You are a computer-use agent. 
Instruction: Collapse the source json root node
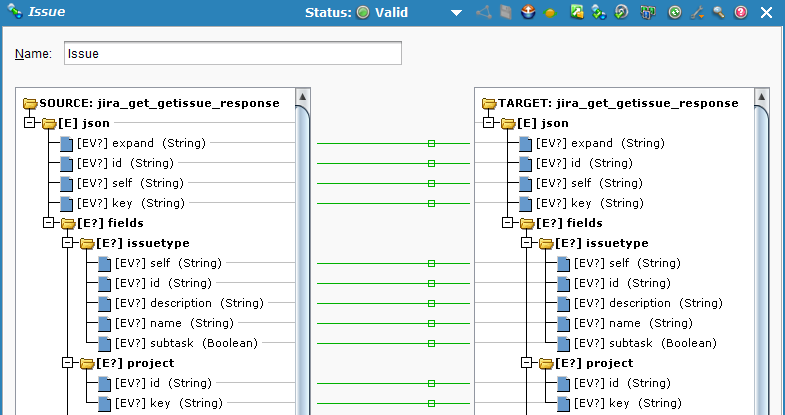coord(29,123)
